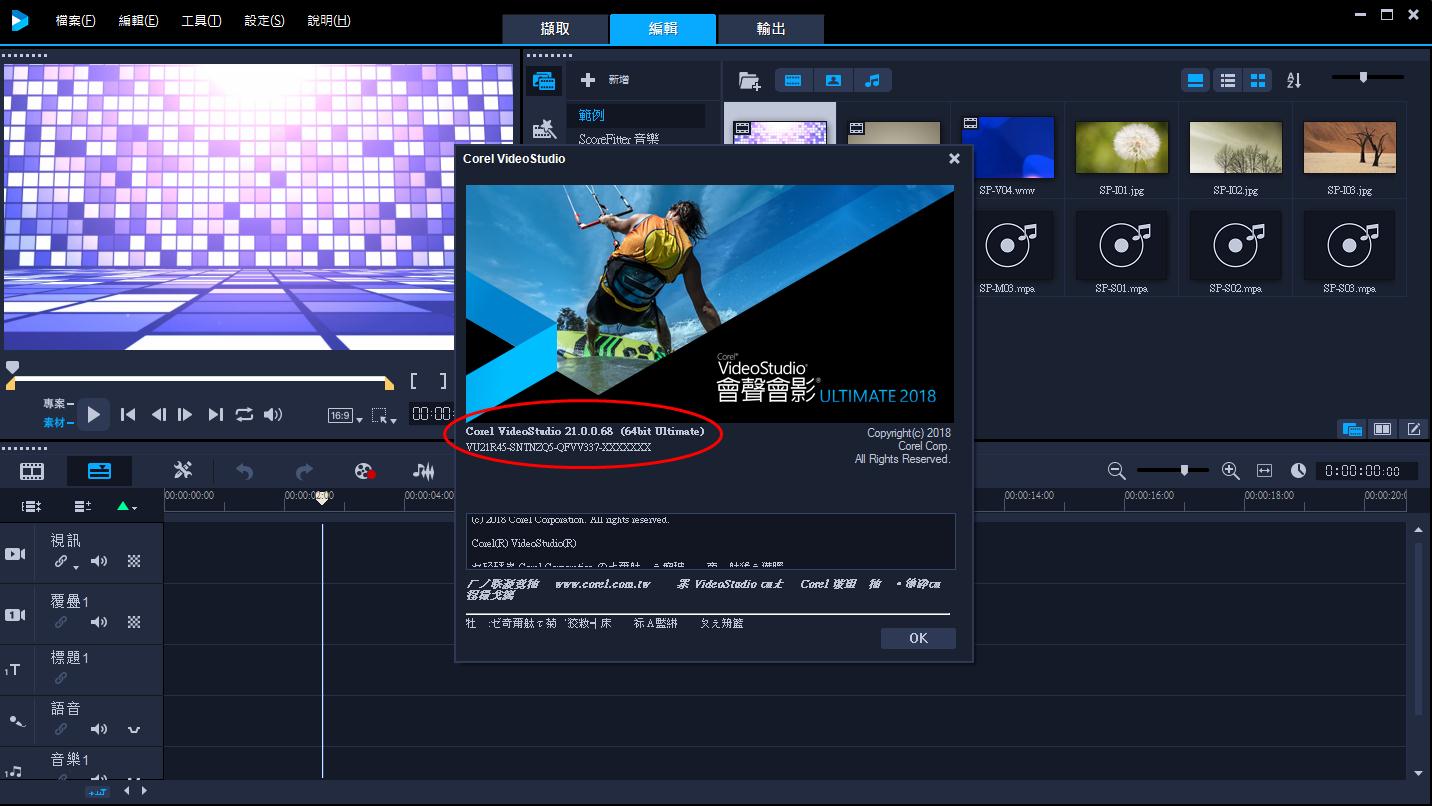Open the 16:9 aspect ratio dropdown
The height and width of the screenshot is (806, 1432).
click(x=345, y=415)
